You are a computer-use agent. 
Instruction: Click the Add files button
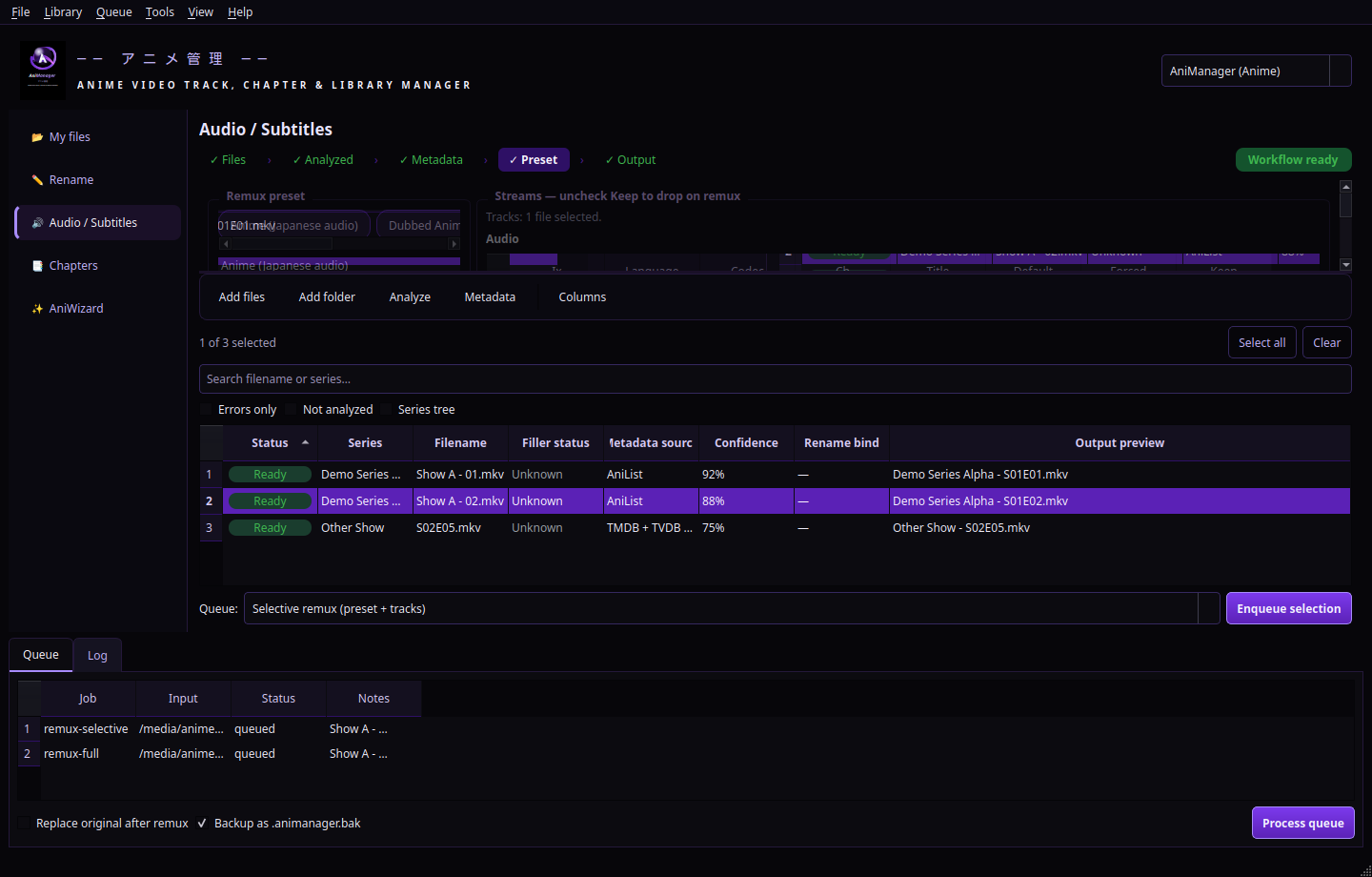pos(242,297)
